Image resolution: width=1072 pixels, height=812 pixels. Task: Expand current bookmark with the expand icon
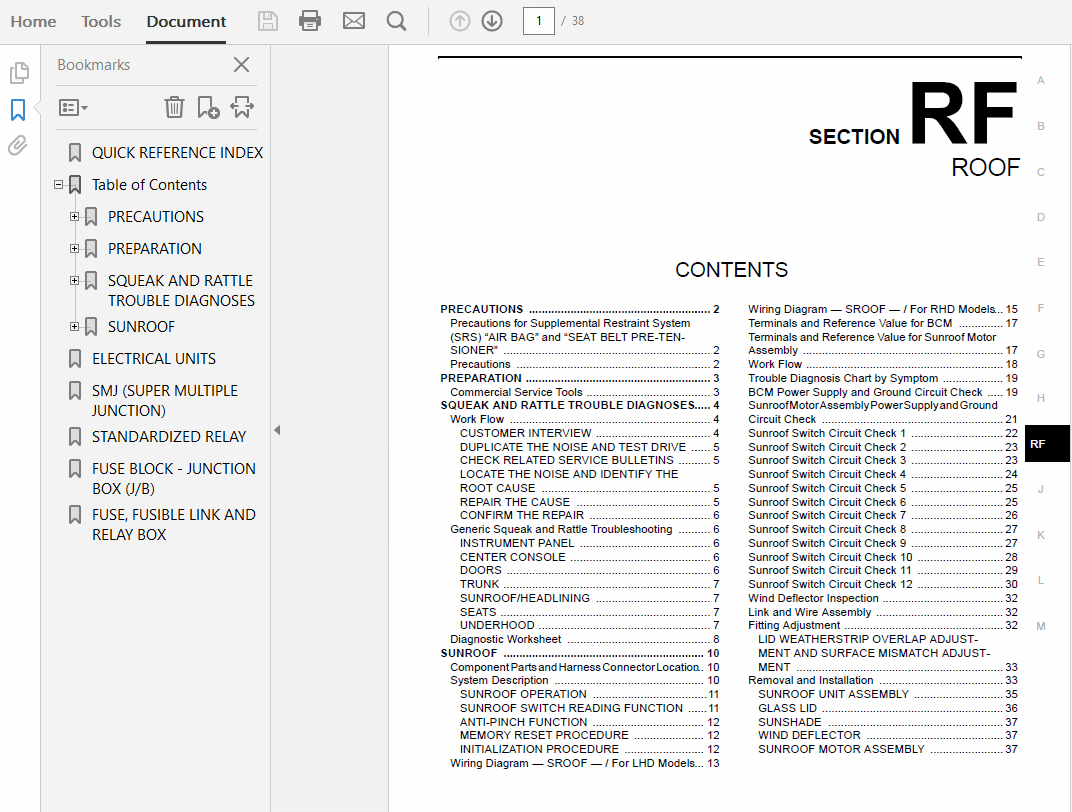coord(241,107)
